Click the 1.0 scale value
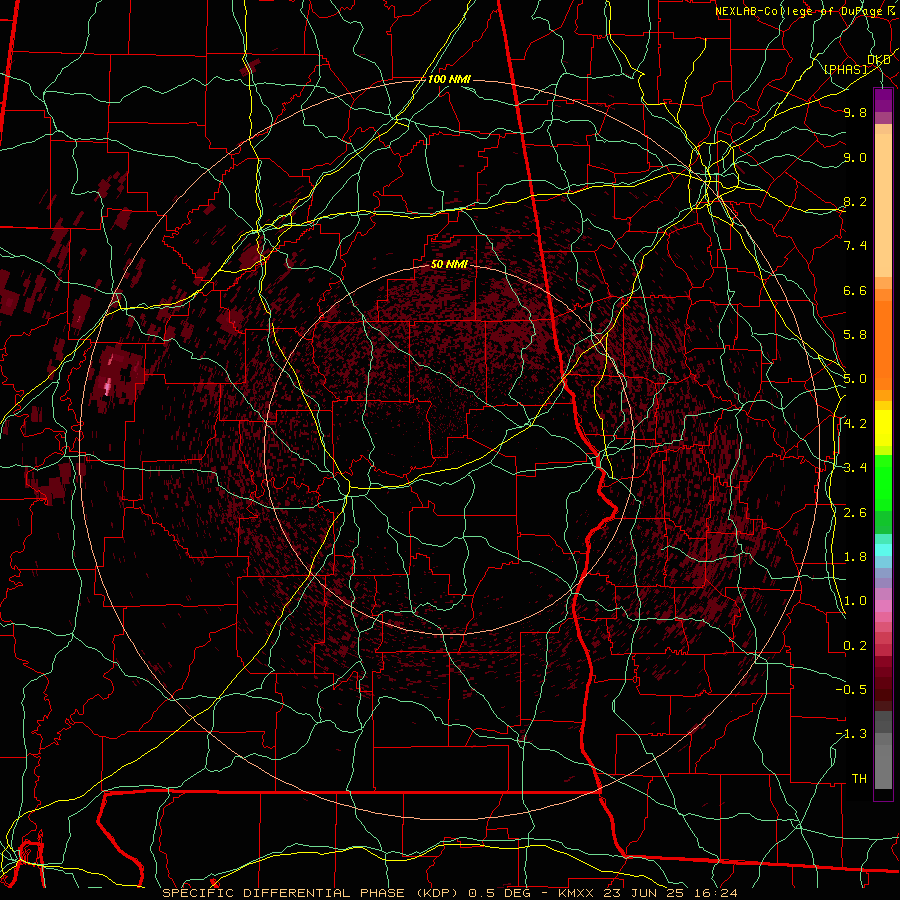The width and height of the screenshot is (900, 900). 855,601
